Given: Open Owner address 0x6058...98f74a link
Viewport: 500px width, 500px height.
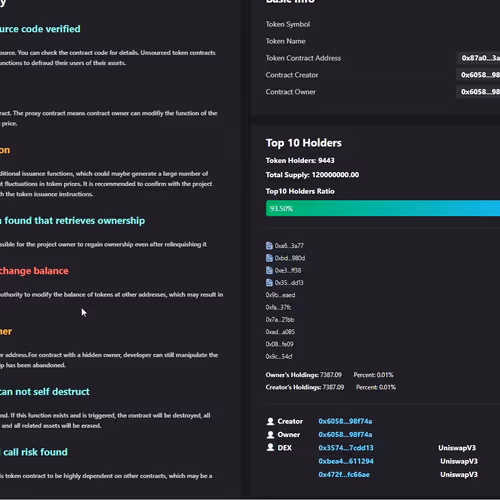Looking at the screenshot, I should [x=345, y=435].
